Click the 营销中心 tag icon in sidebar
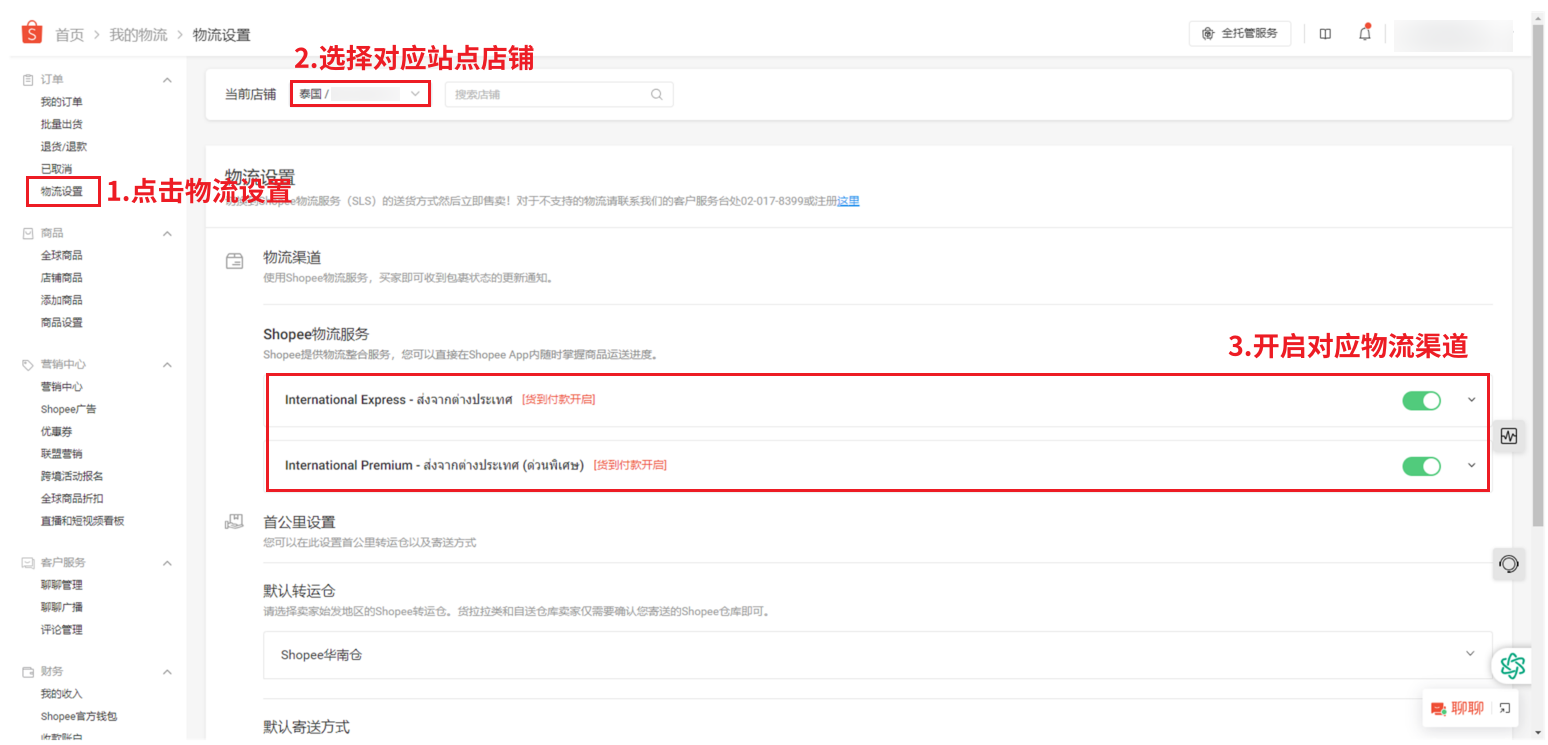 click(28, 365)
